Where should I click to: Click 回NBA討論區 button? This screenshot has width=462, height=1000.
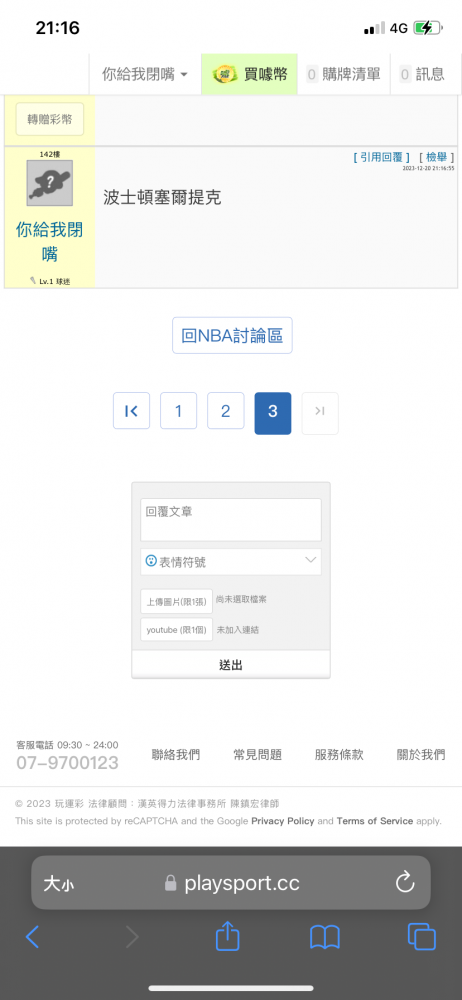[232, 335]
